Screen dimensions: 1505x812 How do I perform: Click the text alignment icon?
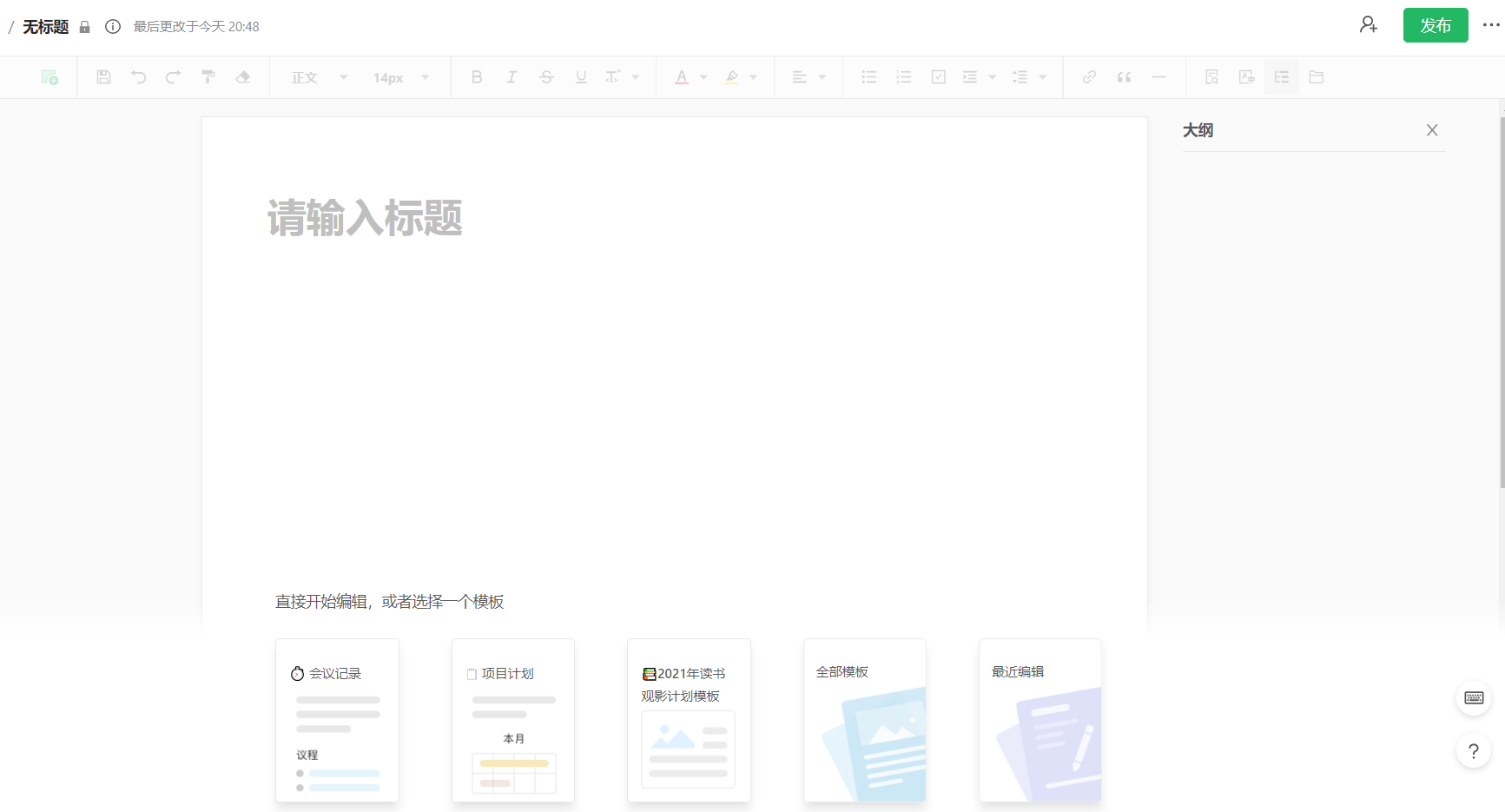pyautogui.click(x=800, y=77)
